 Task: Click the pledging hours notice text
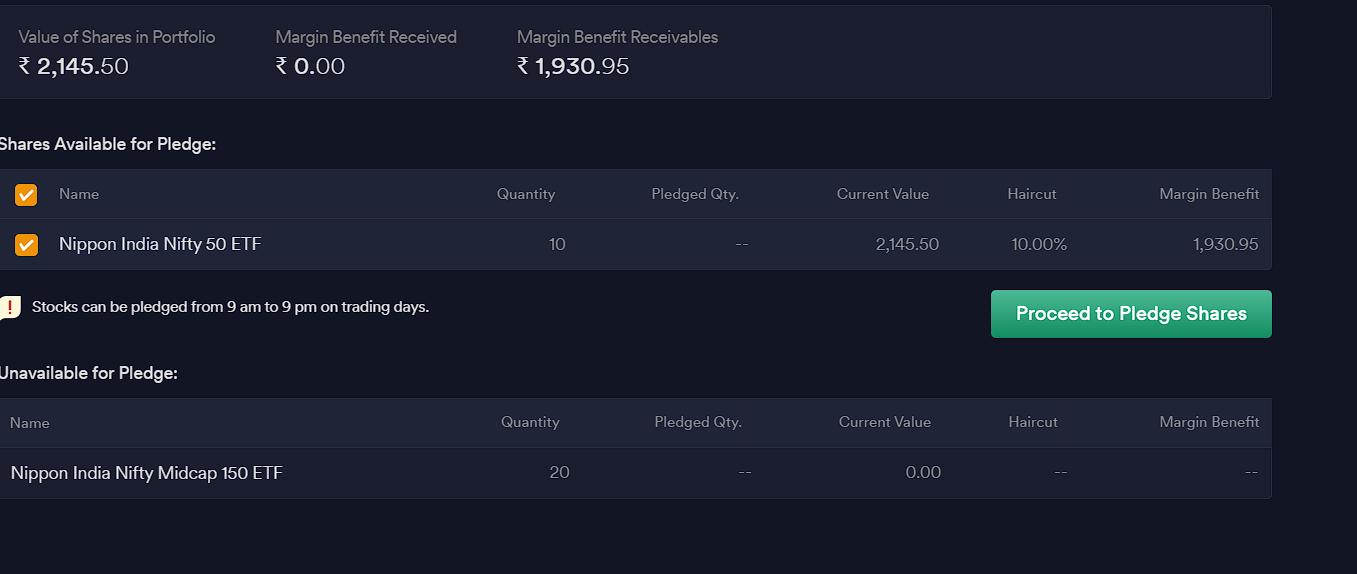(230, 307)
